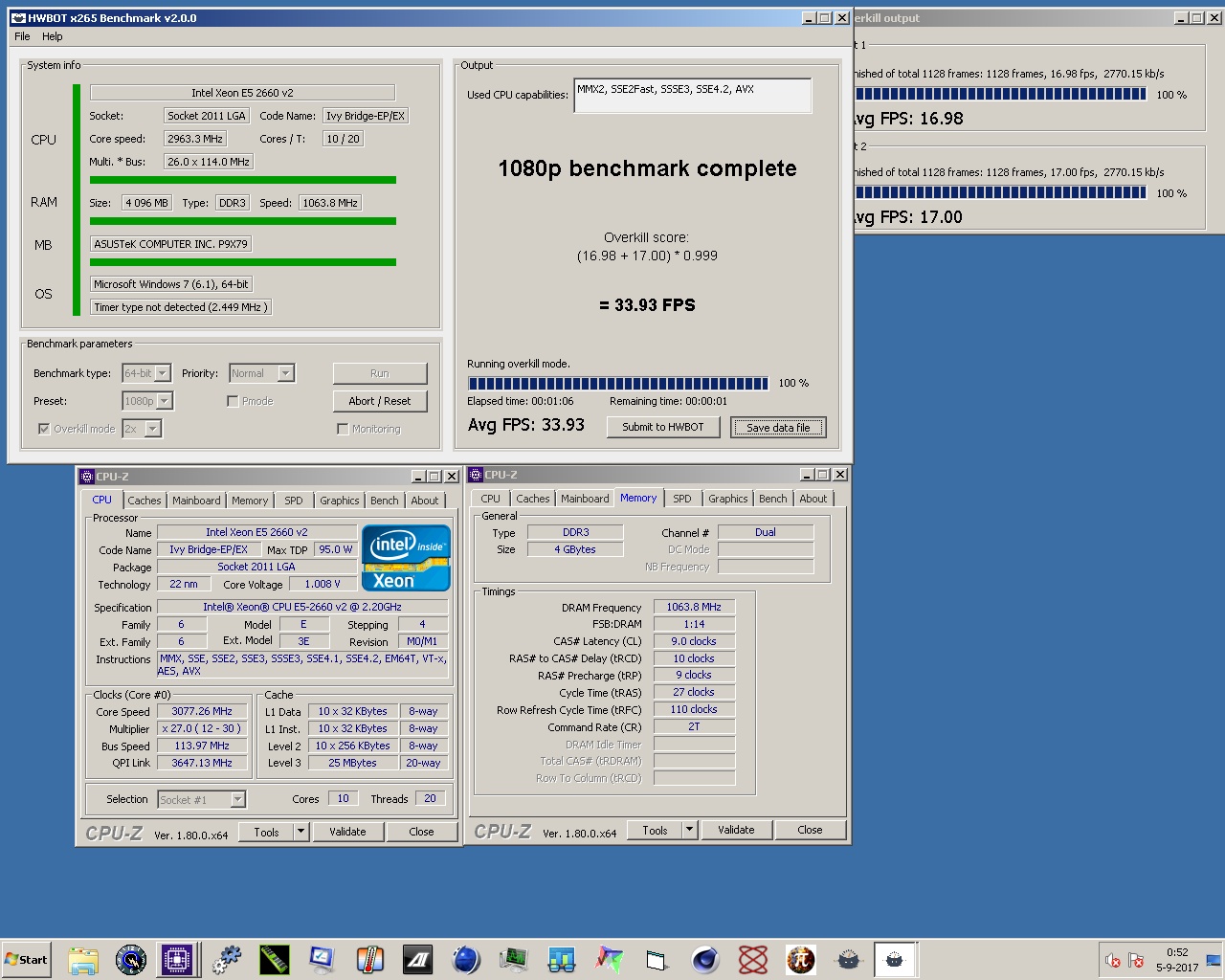Click the Abort / Reset button
The image size is (1225, 980).
tap(380, 401)
